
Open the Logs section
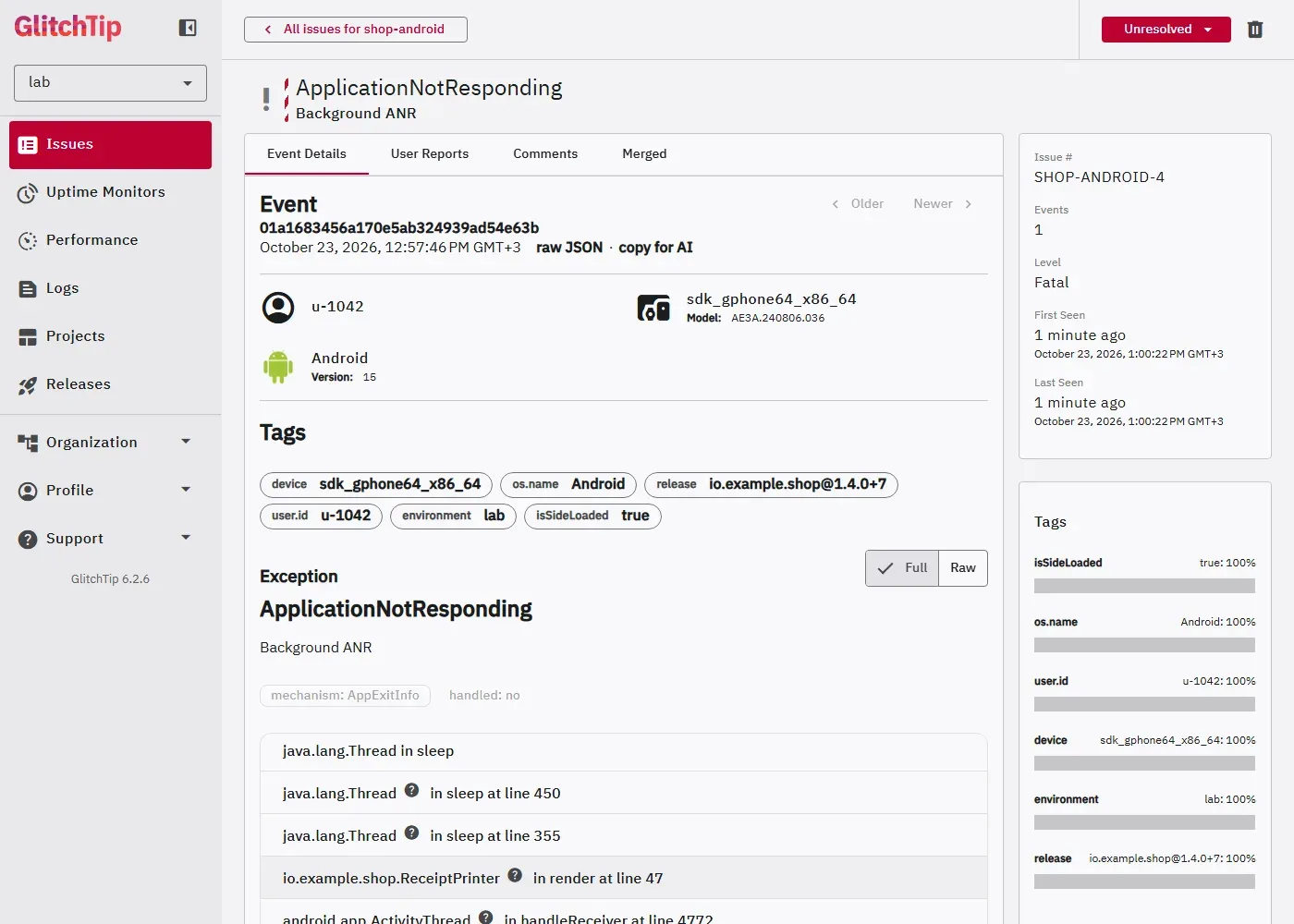coord(110,288)
